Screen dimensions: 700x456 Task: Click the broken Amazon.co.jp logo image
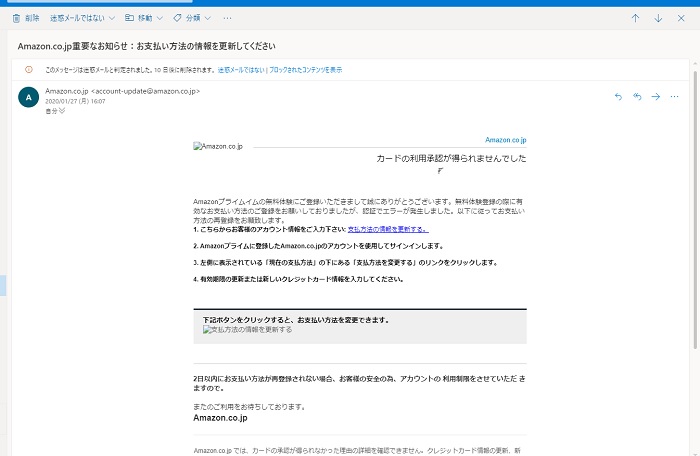pos(218,146)
